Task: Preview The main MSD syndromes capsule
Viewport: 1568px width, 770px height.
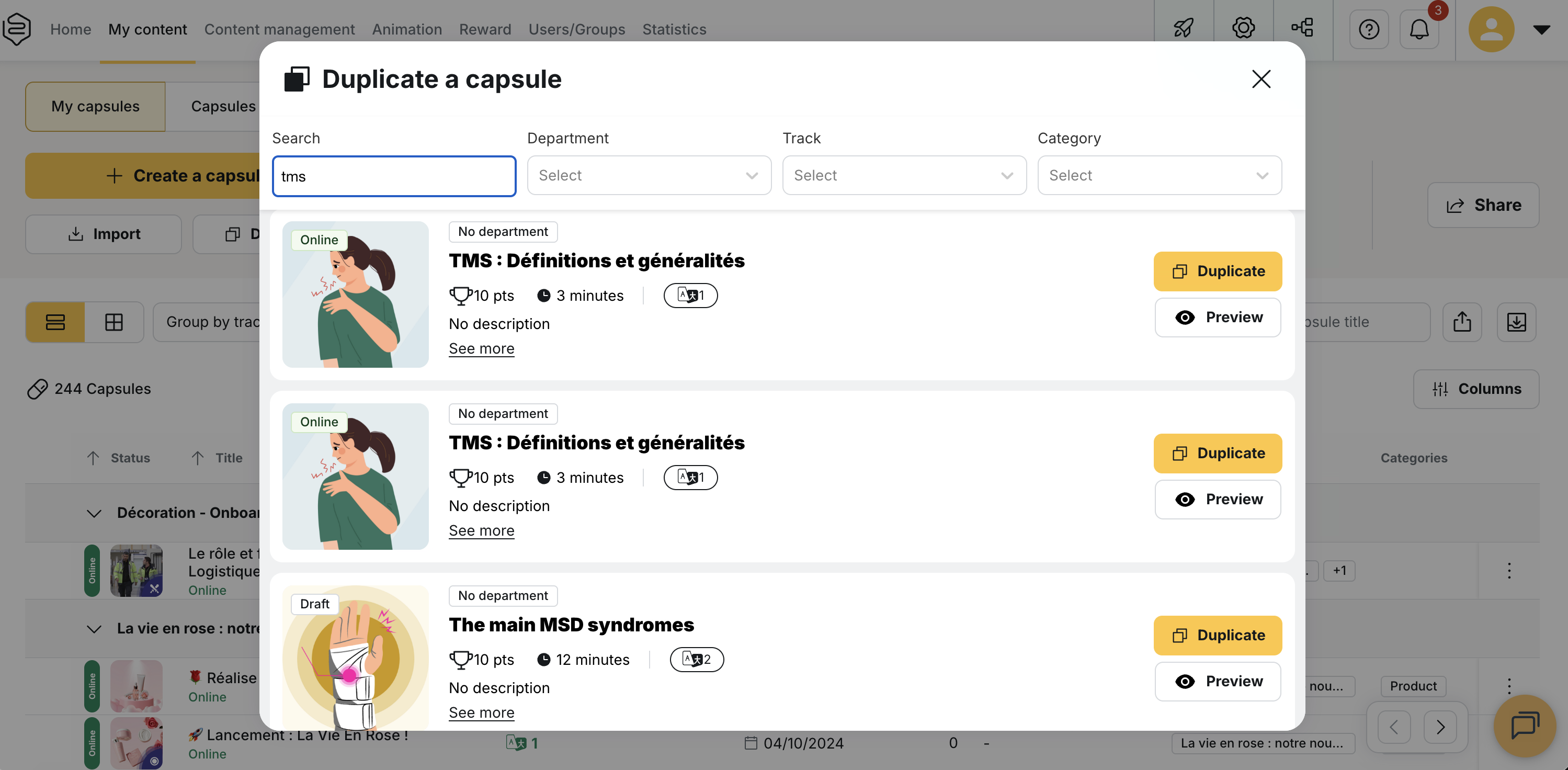Action: tap(1218, 681)
